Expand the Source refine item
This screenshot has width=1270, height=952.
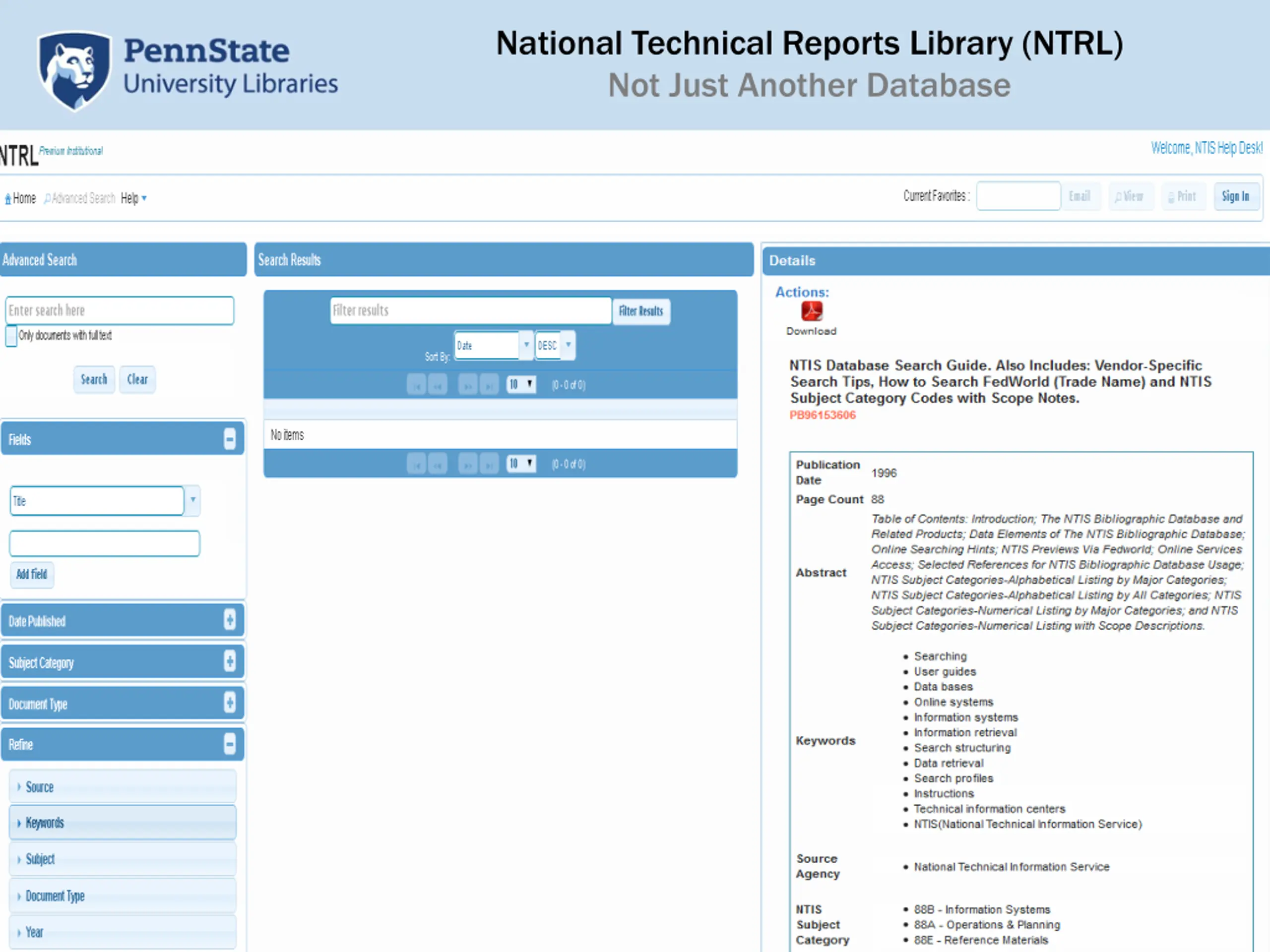click(x=123, y=787)
